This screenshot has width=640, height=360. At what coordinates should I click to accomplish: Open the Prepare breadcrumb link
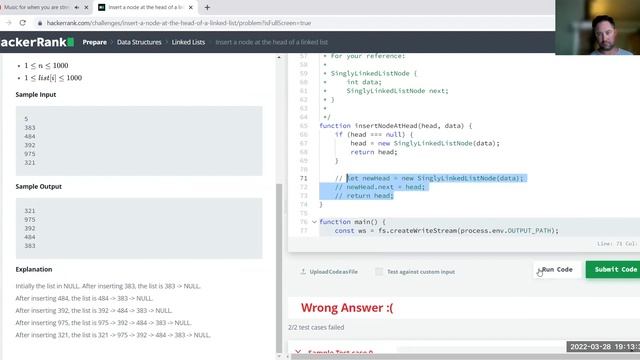[94, 42]
